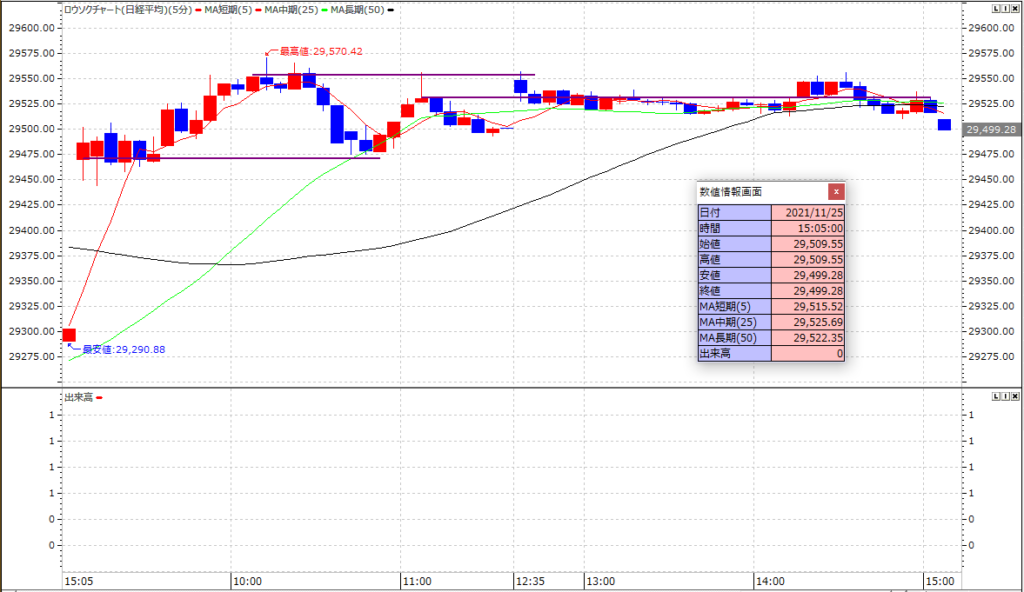Click the black legend marker after MA長期(50)
1024x592 pixels.
[391, 10]
